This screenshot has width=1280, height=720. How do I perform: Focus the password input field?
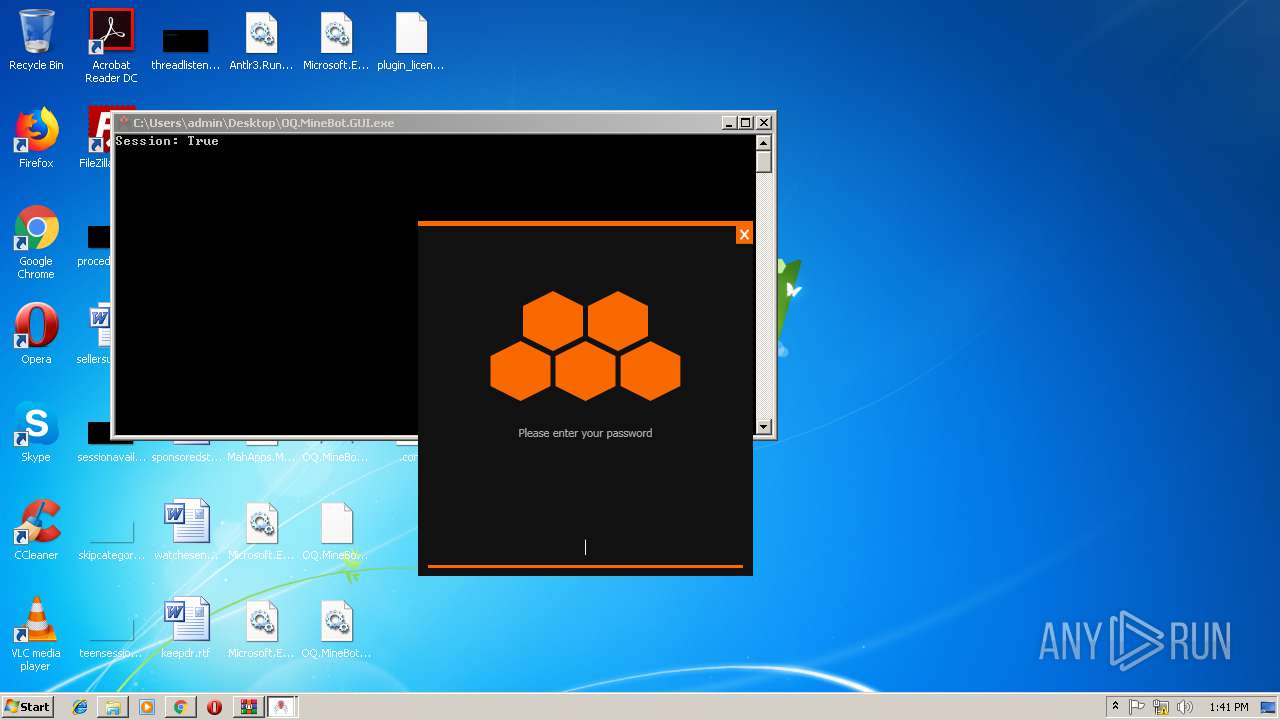585,547
